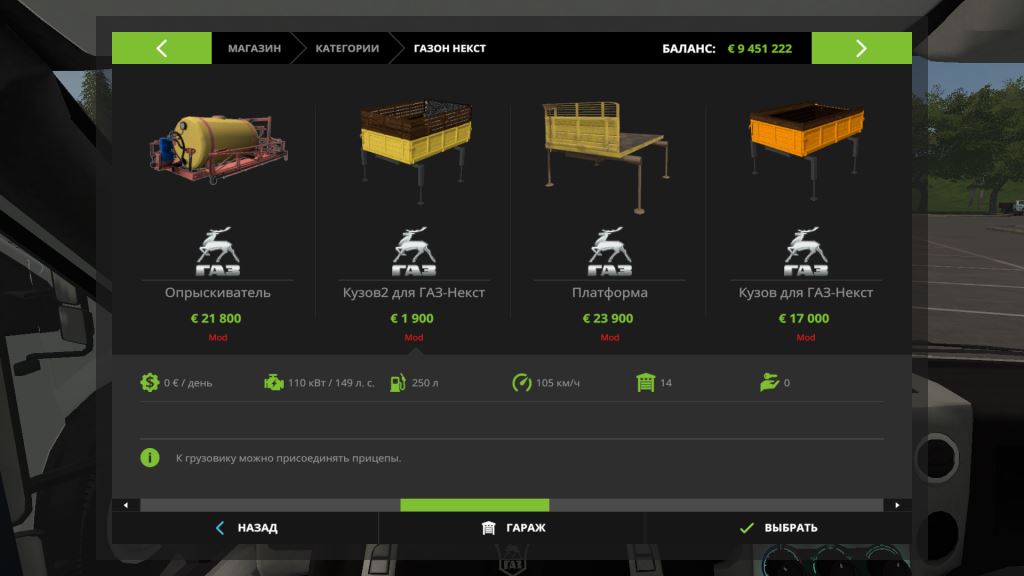
Task: Click the ГАРАЖ button
Action: pos(512,528)
